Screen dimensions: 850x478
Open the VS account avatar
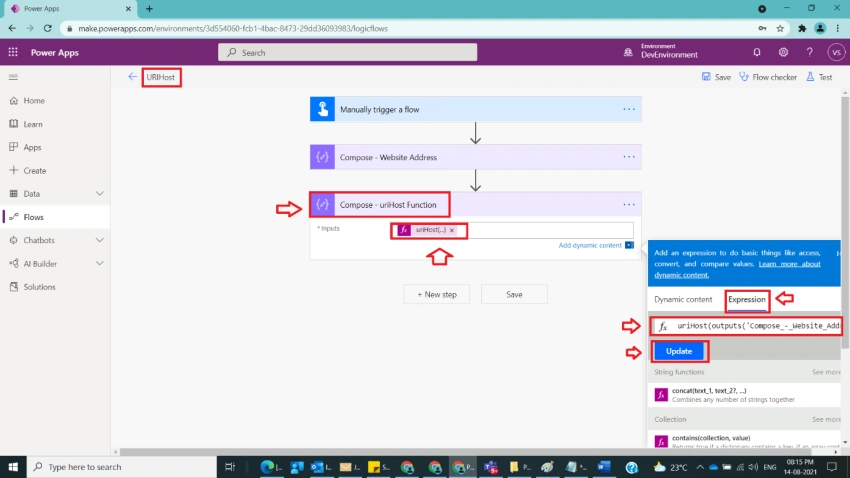click(836, 52)
